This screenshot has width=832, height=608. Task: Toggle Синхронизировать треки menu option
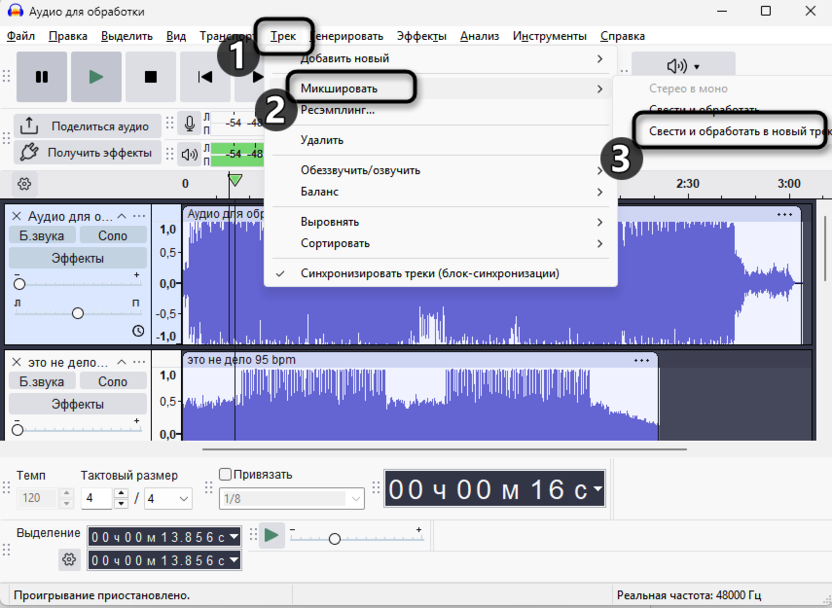[x=429, y=273]
